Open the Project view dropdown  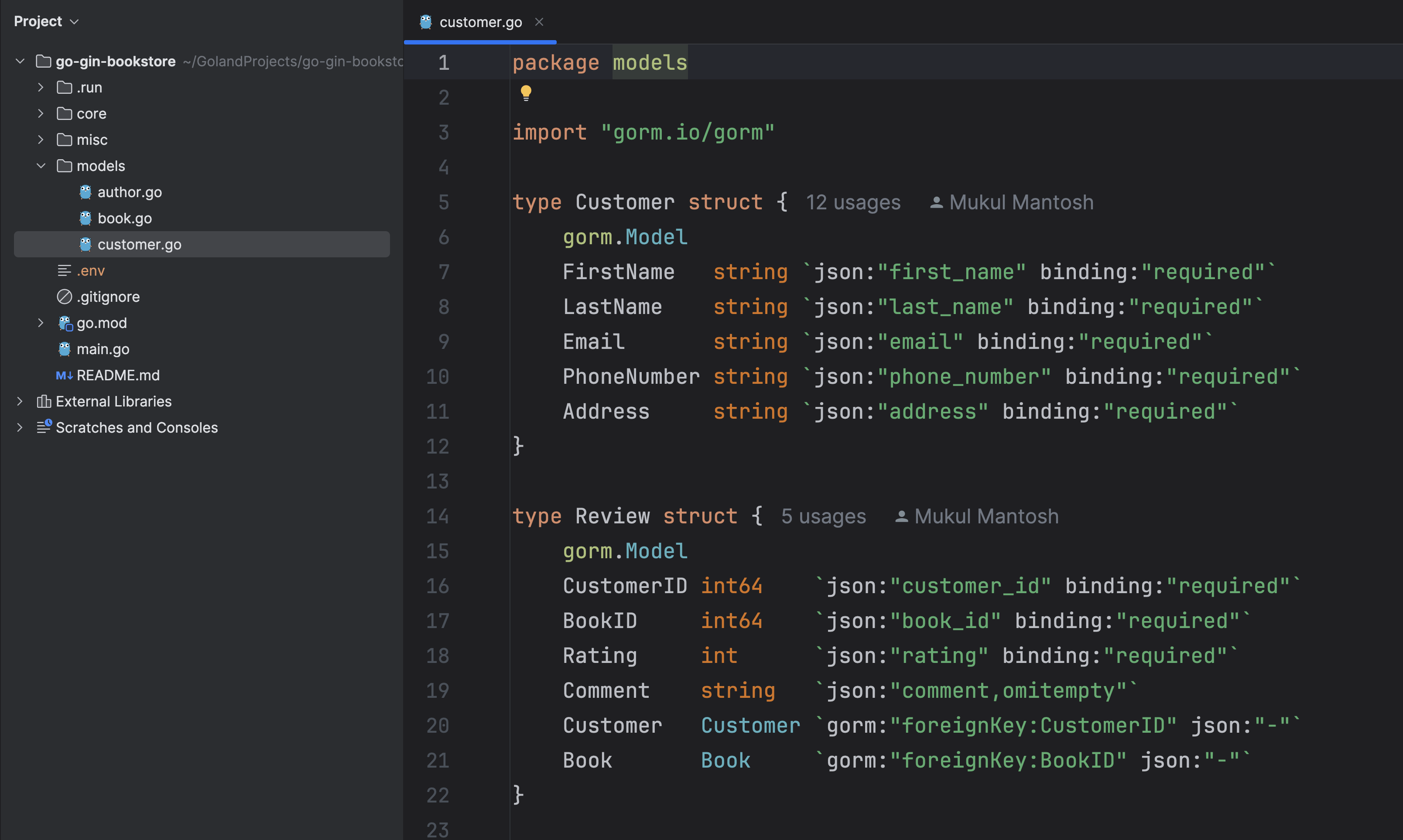(74, 21)
